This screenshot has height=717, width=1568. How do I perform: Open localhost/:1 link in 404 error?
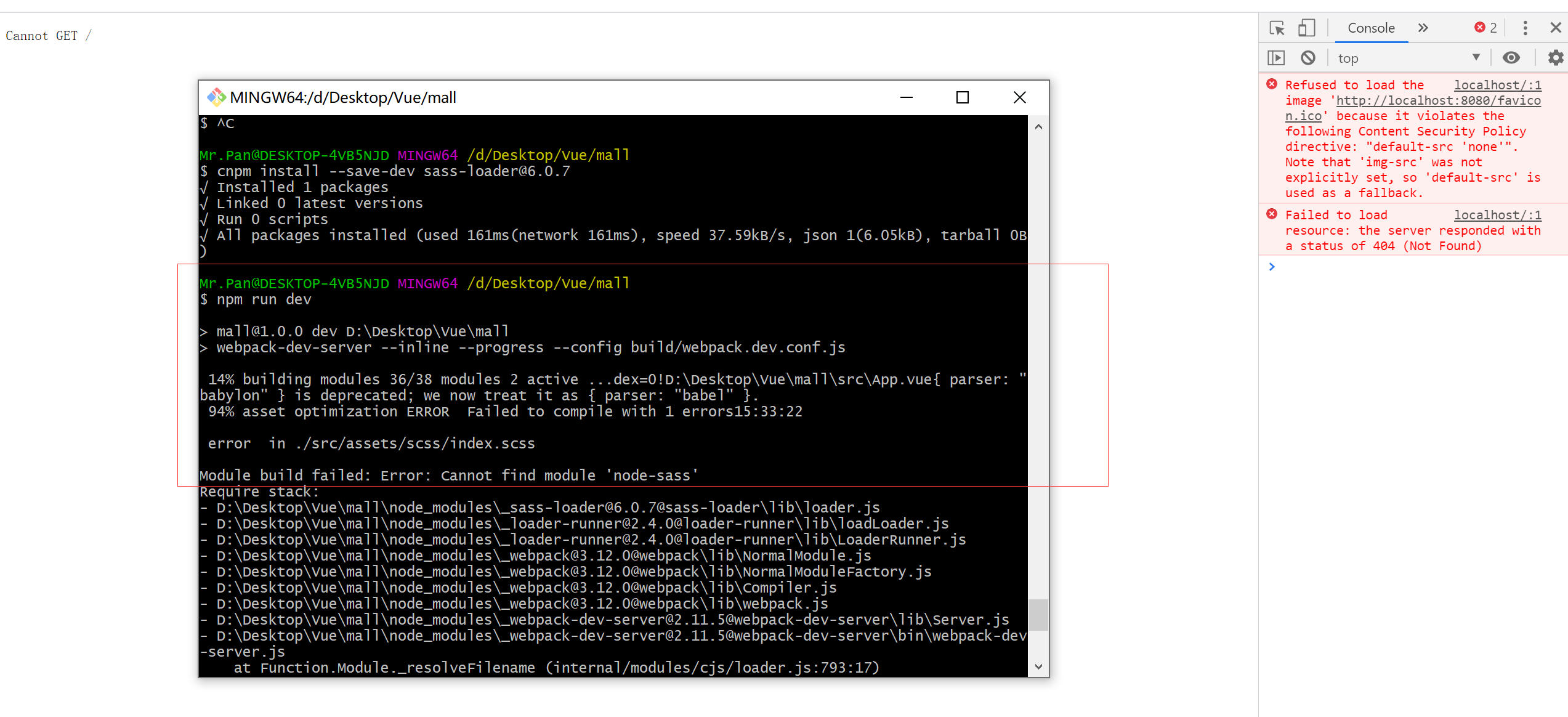(x=1498, y=215)
